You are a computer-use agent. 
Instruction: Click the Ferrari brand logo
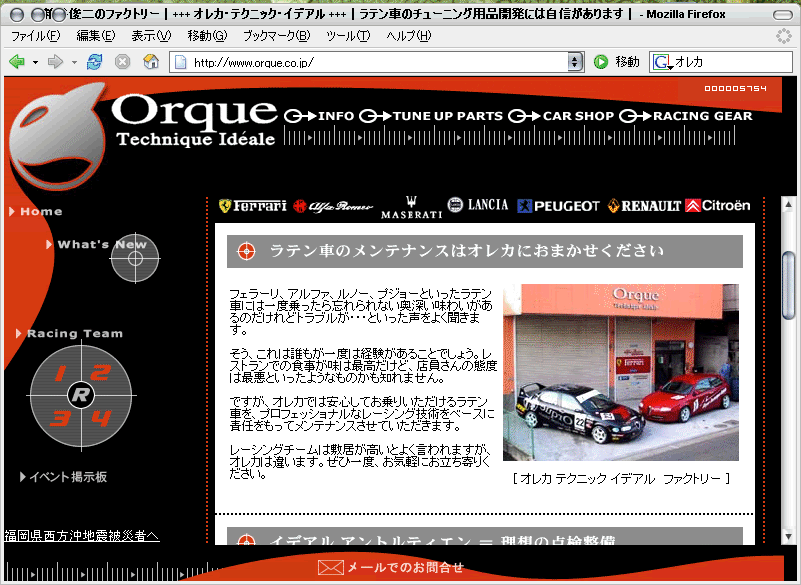(x=252, y=206)
